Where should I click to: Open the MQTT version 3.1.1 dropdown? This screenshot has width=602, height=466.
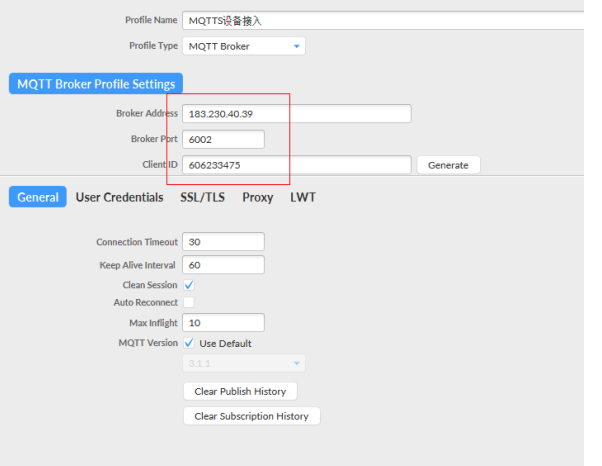coord(244,363)
